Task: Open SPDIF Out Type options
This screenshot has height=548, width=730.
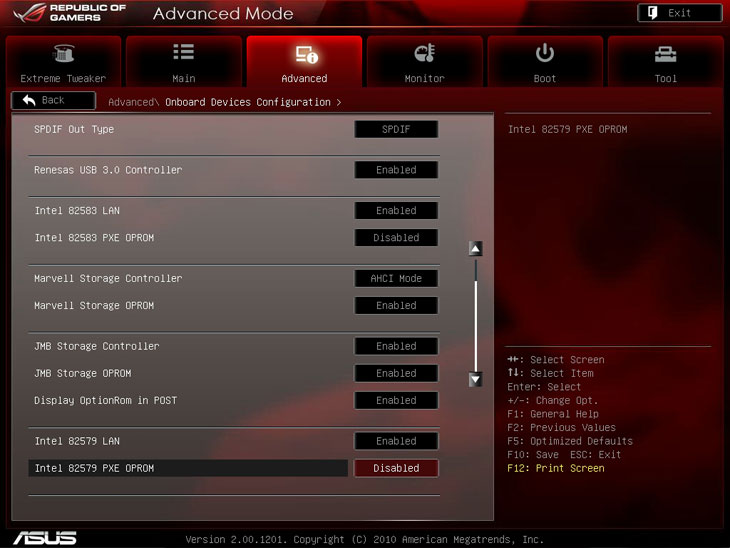Action: coord(396,129)
